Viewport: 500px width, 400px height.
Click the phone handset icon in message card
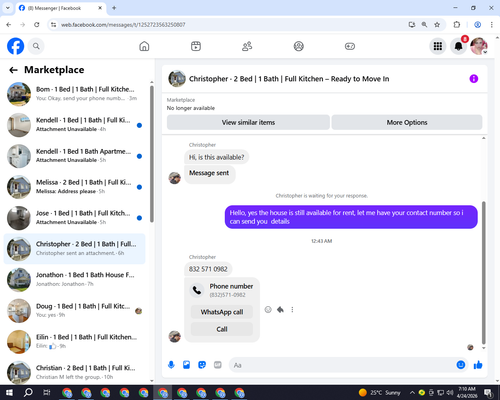tap(197, 290)
